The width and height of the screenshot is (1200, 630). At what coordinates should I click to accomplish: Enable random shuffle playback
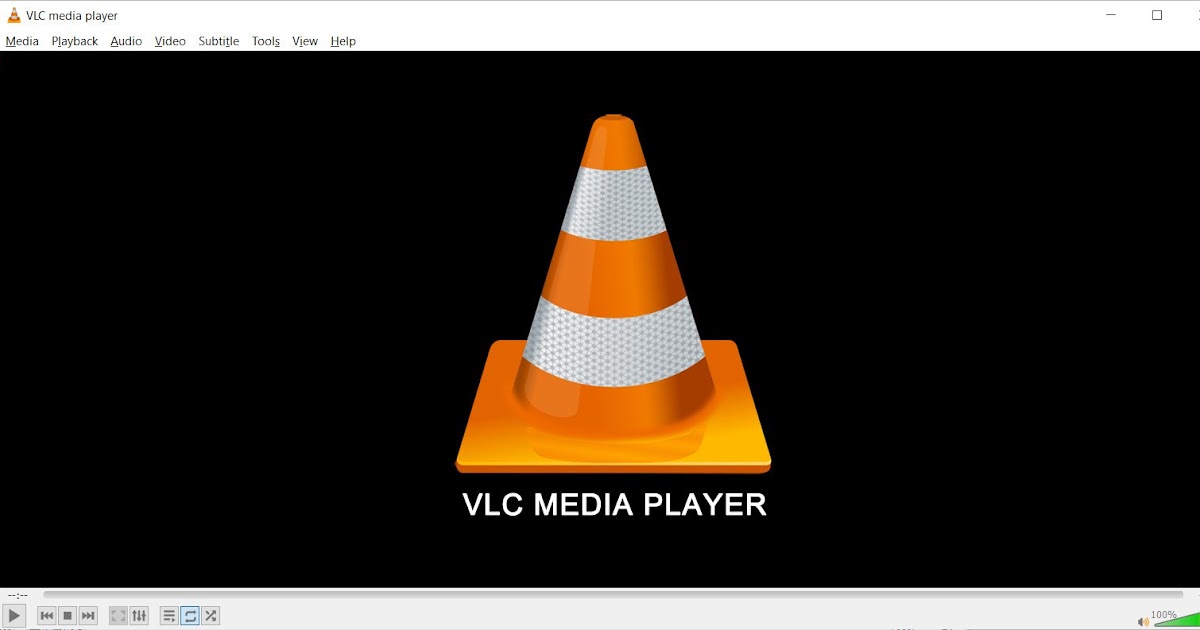pyautogui.click(x=210, y=615)
